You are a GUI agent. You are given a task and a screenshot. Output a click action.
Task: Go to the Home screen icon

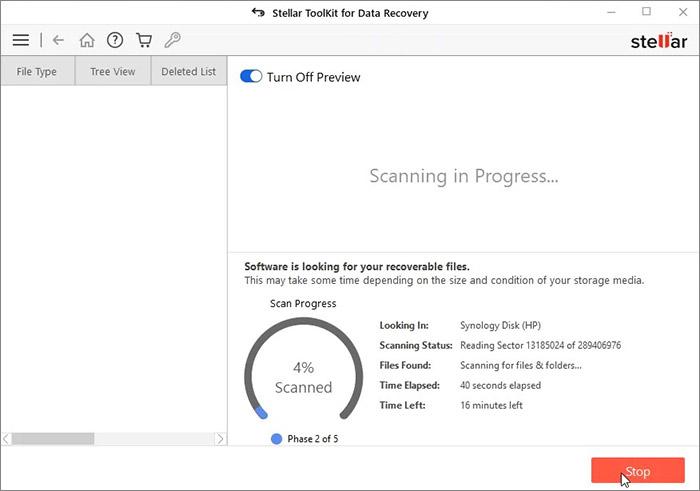tap(87, 40)
